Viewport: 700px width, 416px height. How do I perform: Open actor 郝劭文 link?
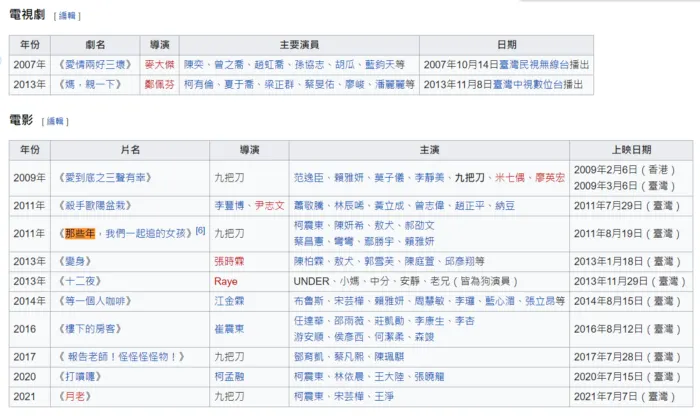tap(419, 225)
